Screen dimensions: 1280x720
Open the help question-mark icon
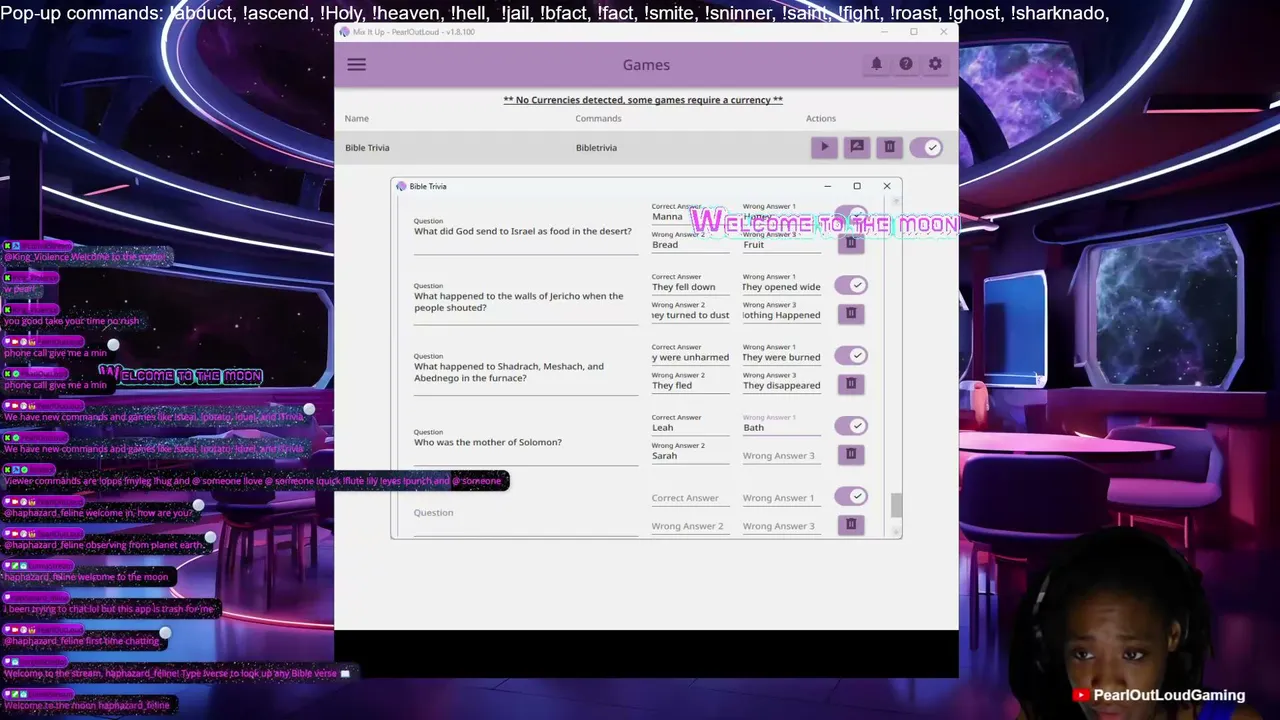point(905,64)
